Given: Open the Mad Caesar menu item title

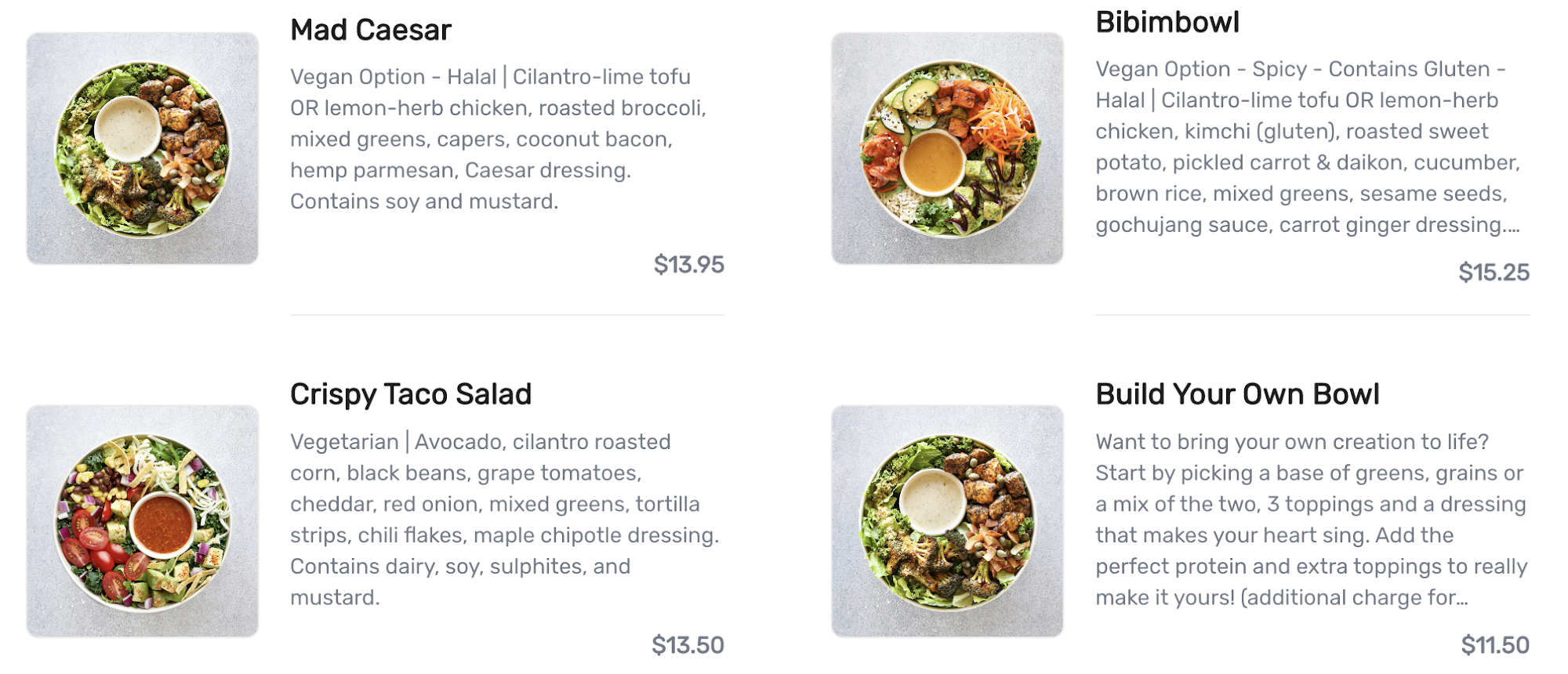Looking at the screenshot, I should 371,31.
